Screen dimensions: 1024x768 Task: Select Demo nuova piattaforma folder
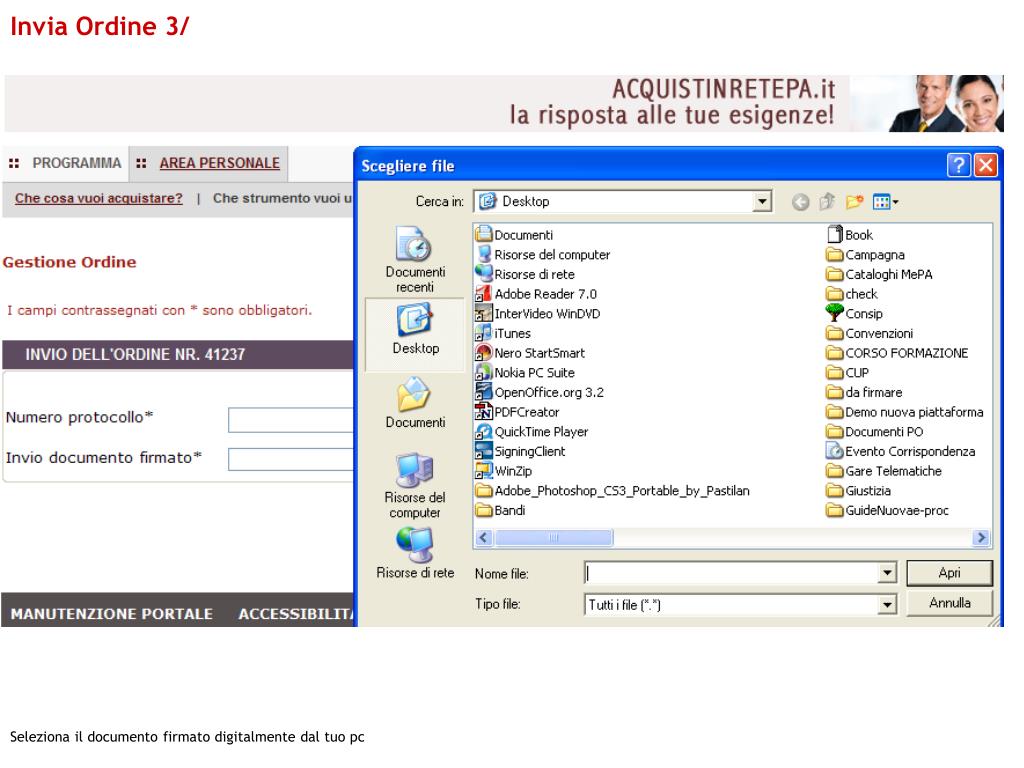pyautogui.click(x=905, y=412)
